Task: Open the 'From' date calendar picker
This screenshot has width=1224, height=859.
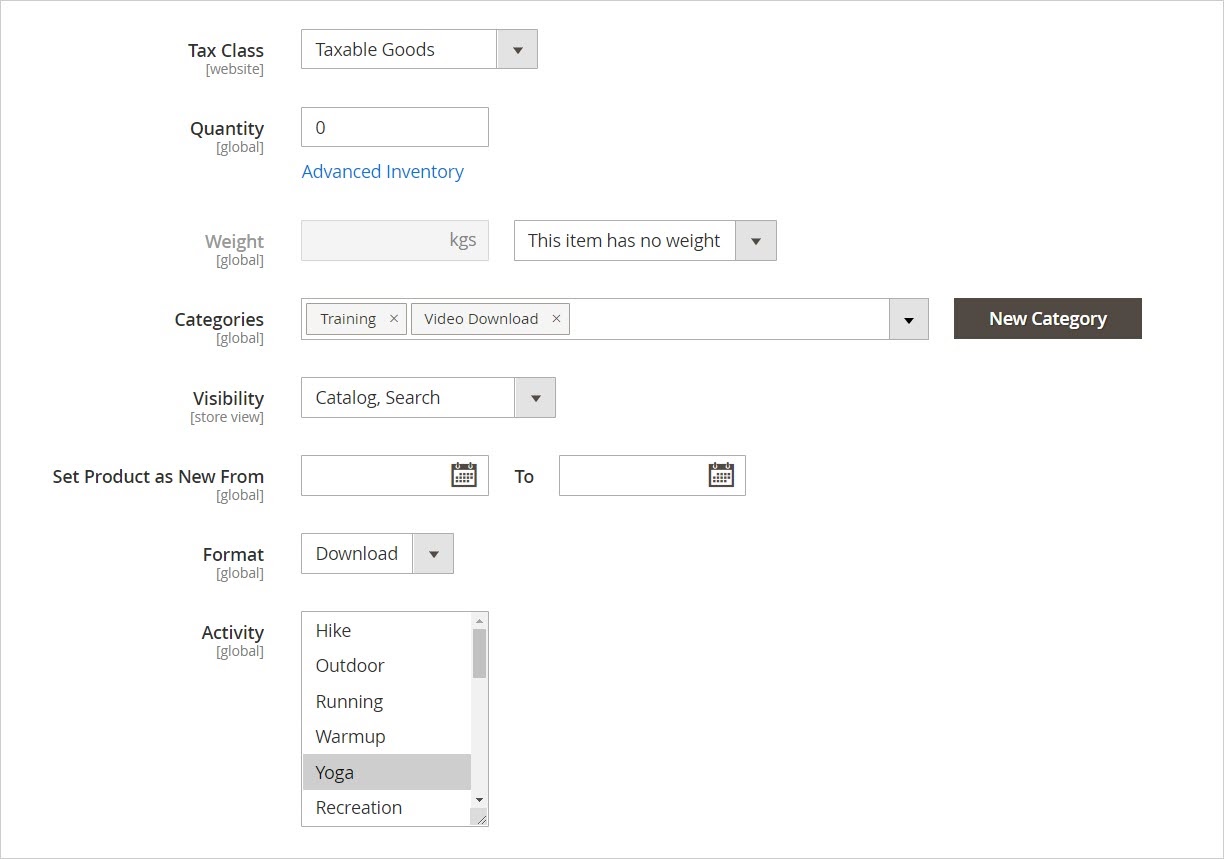Action: (464, 474)
